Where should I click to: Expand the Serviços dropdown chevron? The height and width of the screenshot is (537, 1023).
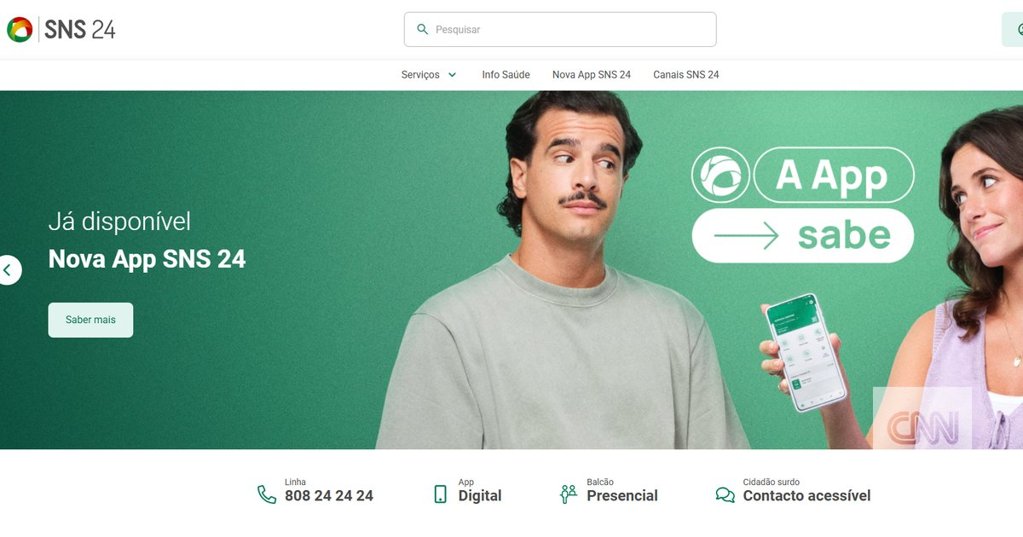coord(451,75)
